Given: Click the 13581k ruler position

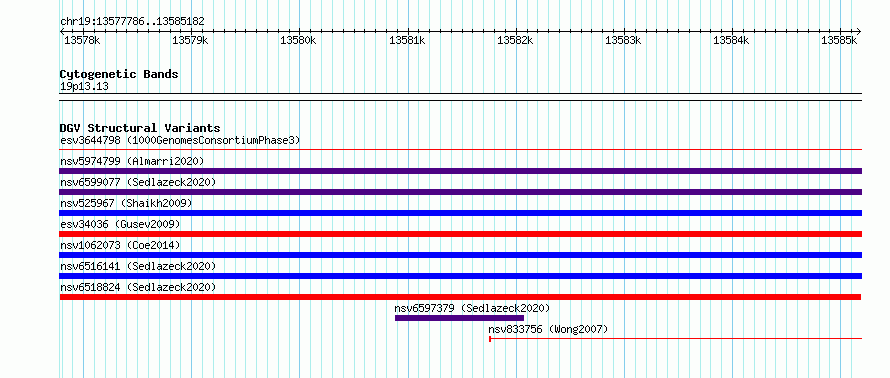Looking at the screenshot, I should coord(407,40).
